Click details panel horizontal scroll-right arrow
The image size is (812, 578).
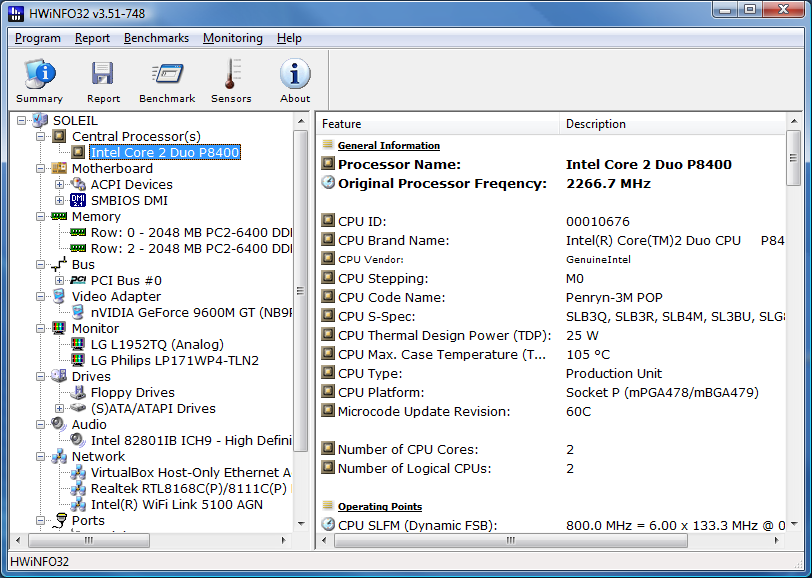pyautogui.click(x=776, y=540)
